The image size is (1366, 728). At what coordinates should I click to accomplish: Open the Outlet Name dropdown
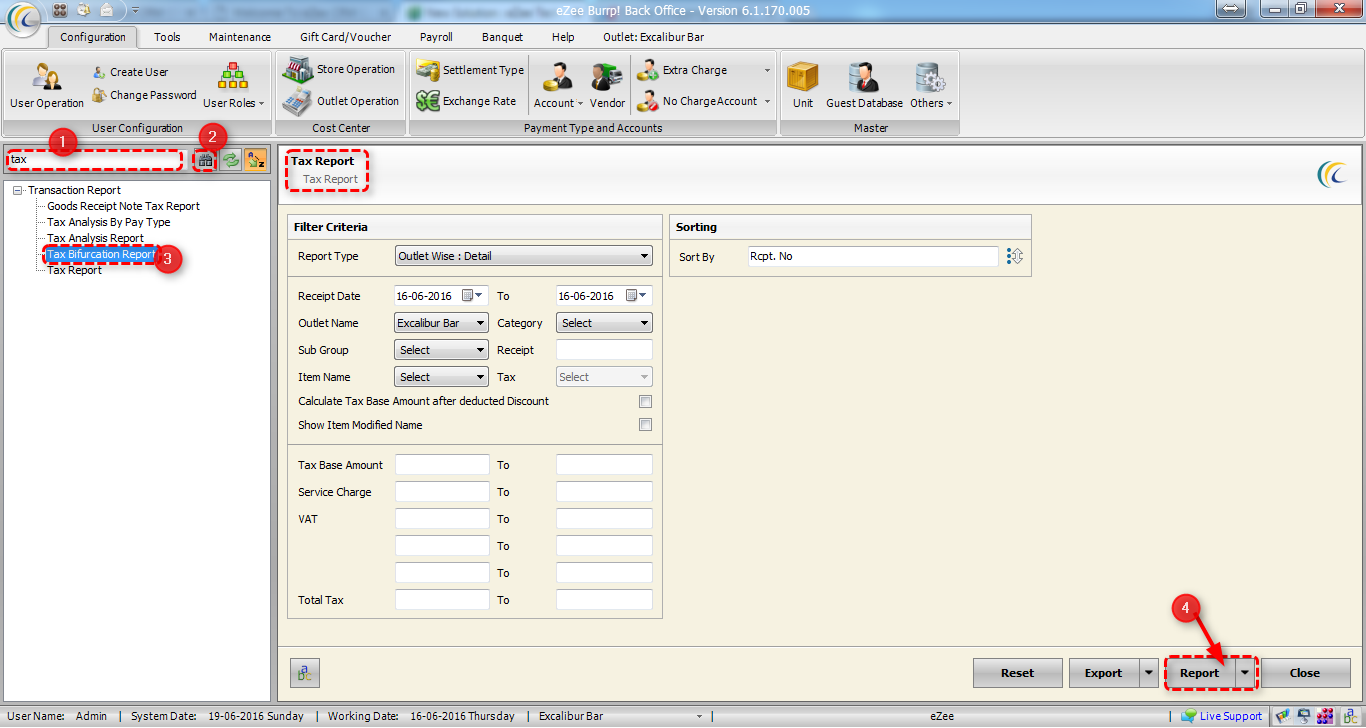(x=442, y=323)
